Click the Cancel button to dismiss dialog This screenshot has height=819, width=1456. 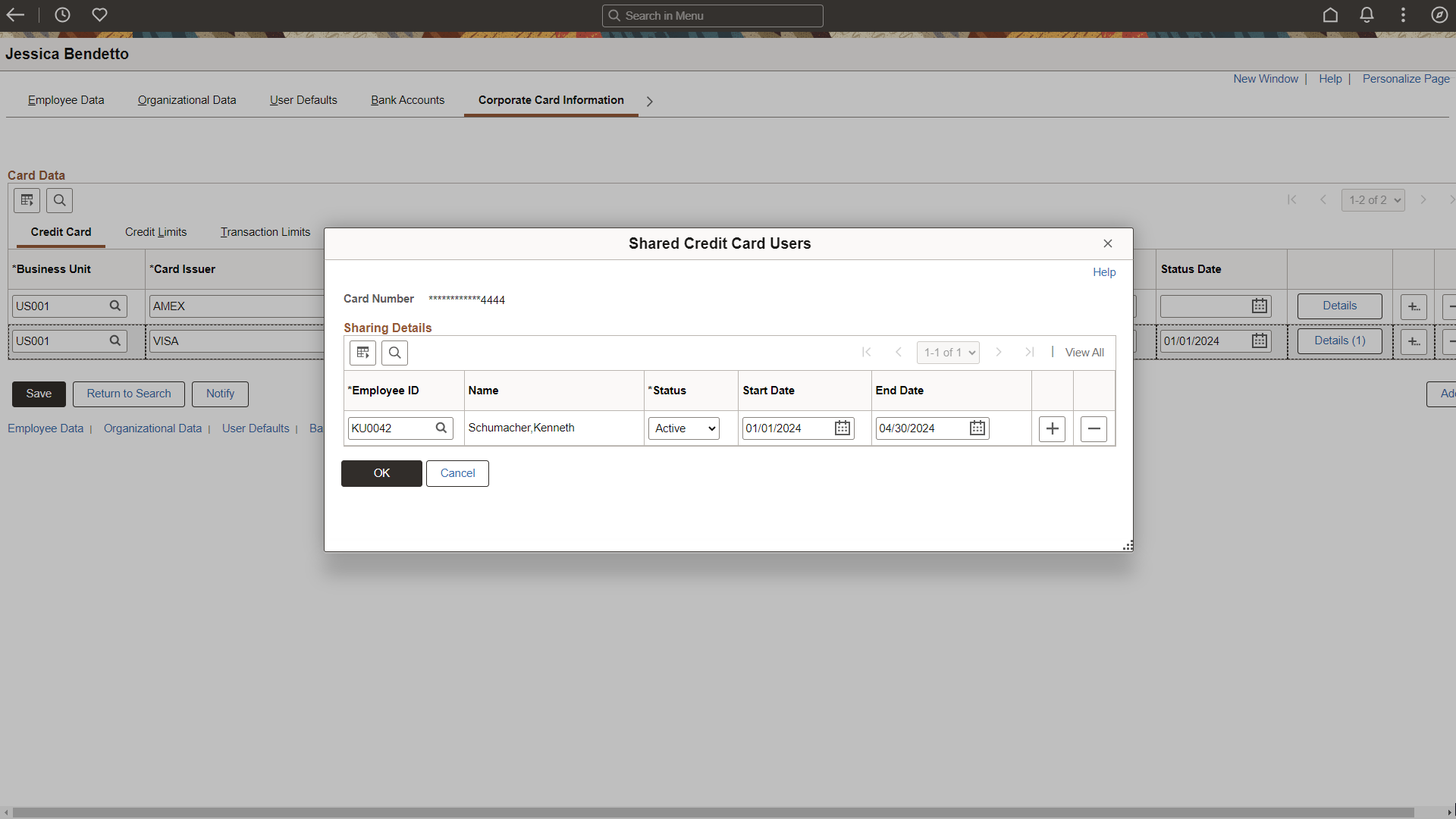[458, 472]
